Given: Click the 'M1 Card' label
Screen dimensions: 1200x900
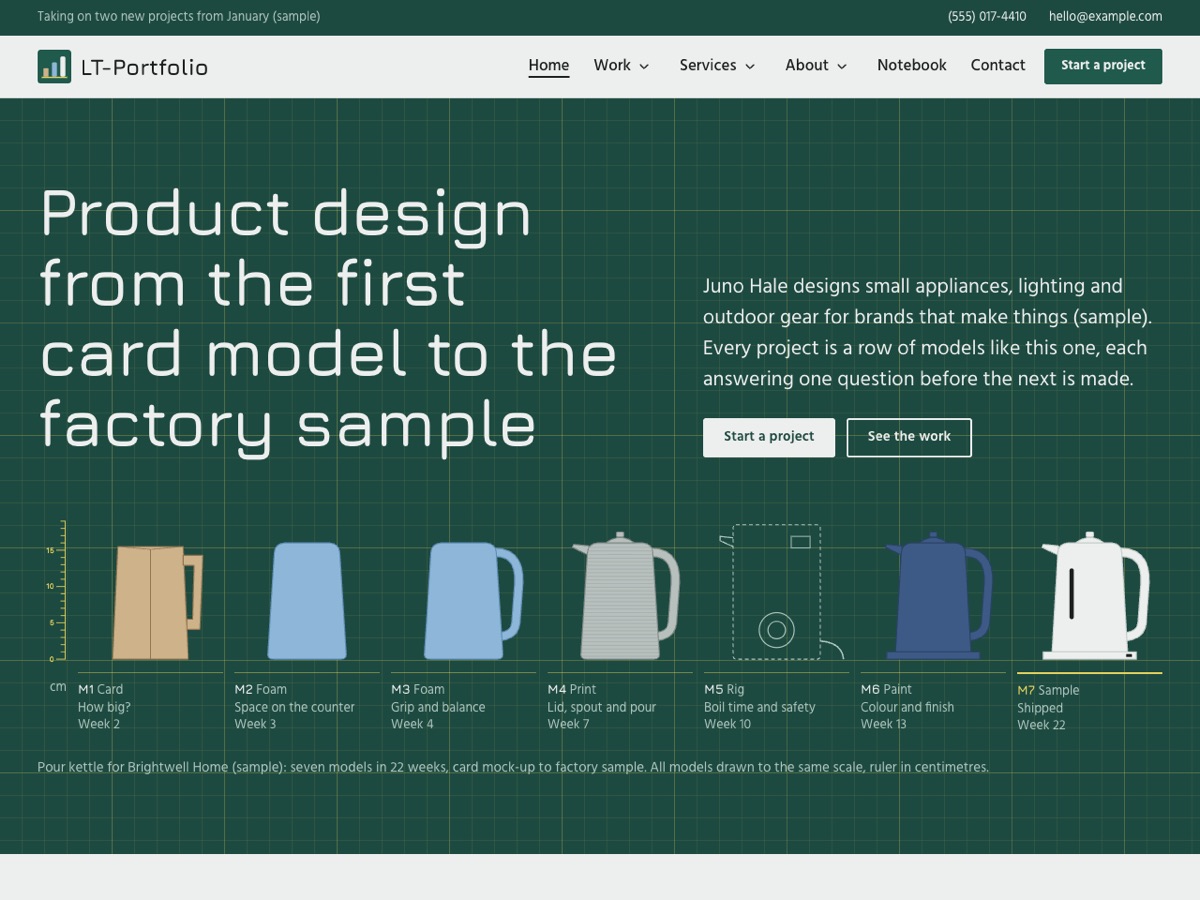Looking at the screenshot, I should [x=100, y=689].
